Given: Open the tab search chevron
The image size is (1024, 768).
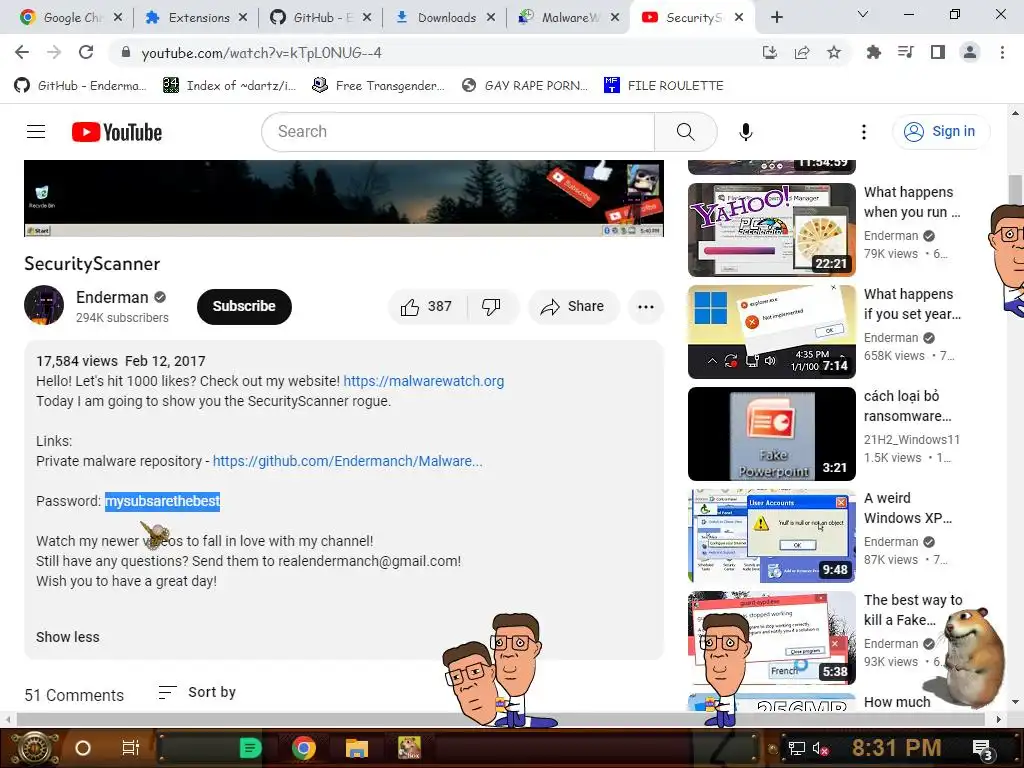Looking at the screenshot, I should (x=862, y=14).
